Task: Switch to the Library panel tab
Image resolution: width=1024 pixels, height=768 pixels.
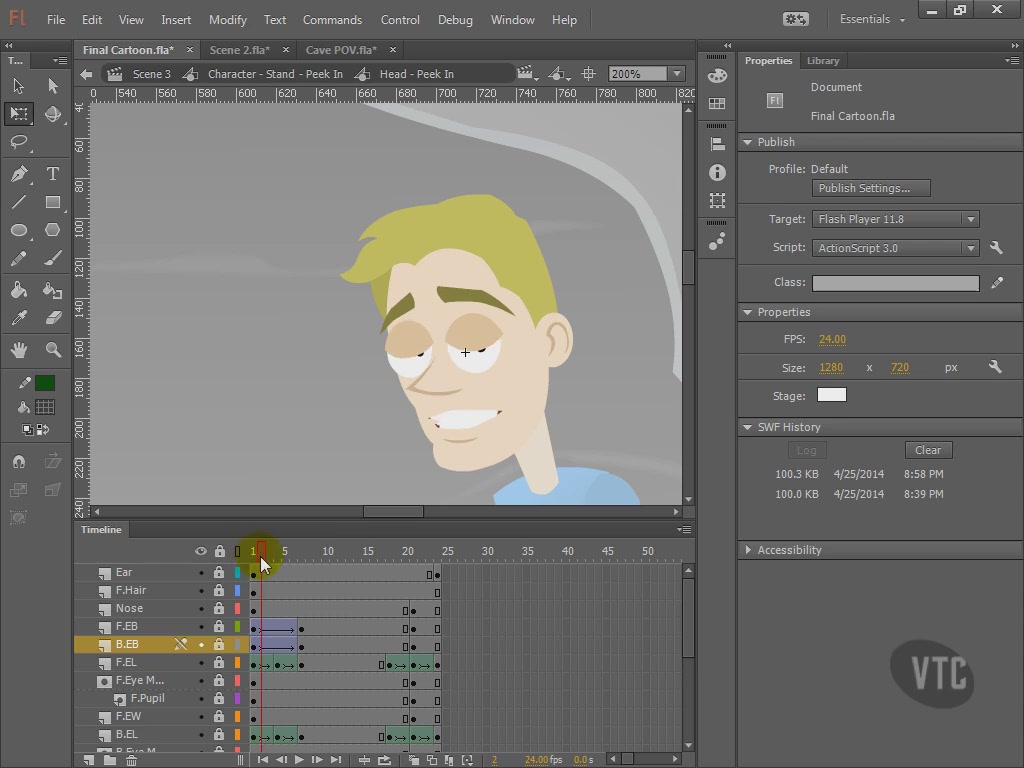Action: (x=822, y=61)
